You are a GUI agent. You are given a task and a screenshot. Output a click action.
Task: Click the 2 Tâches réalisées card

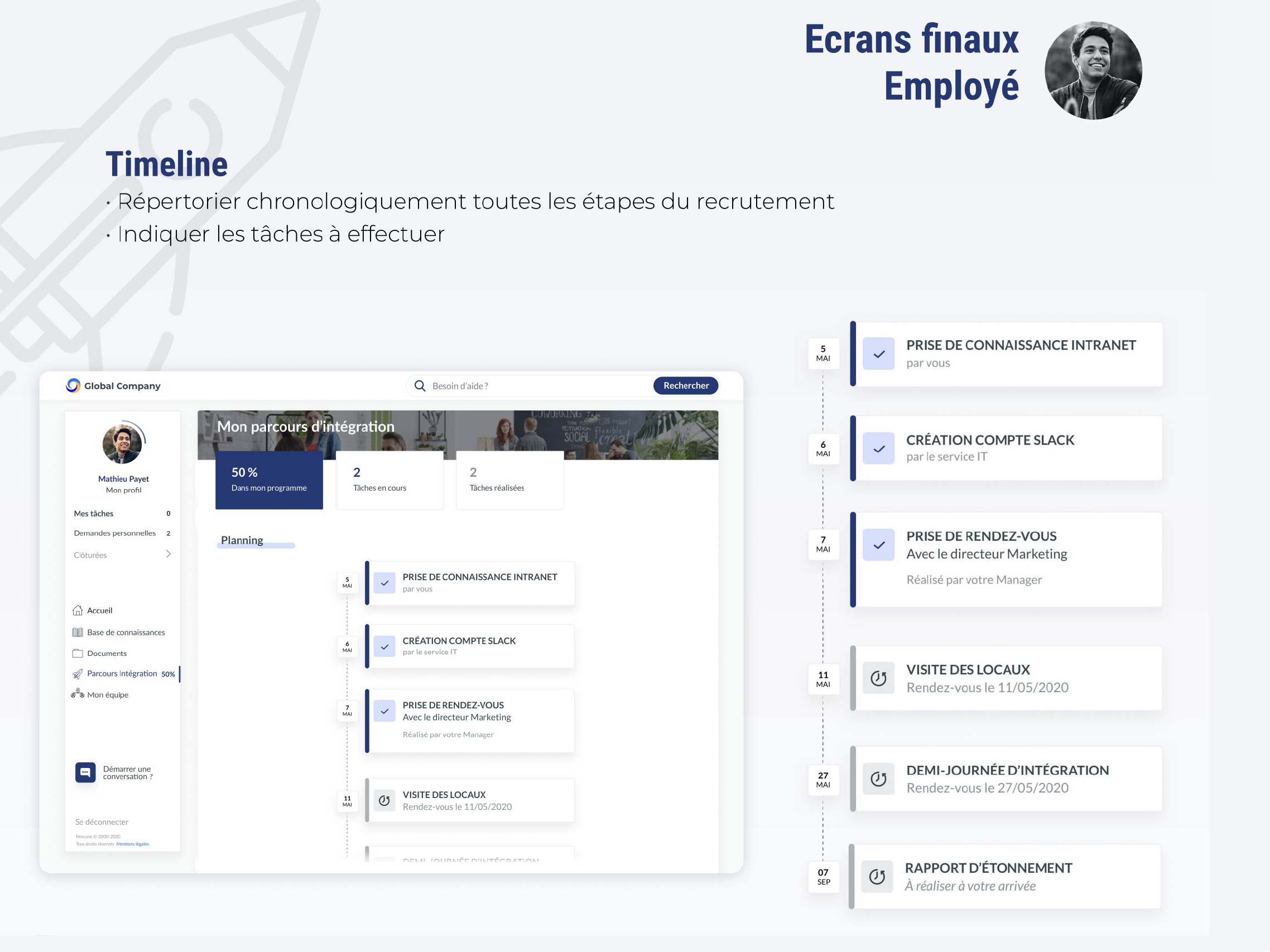tap(510, 480)
